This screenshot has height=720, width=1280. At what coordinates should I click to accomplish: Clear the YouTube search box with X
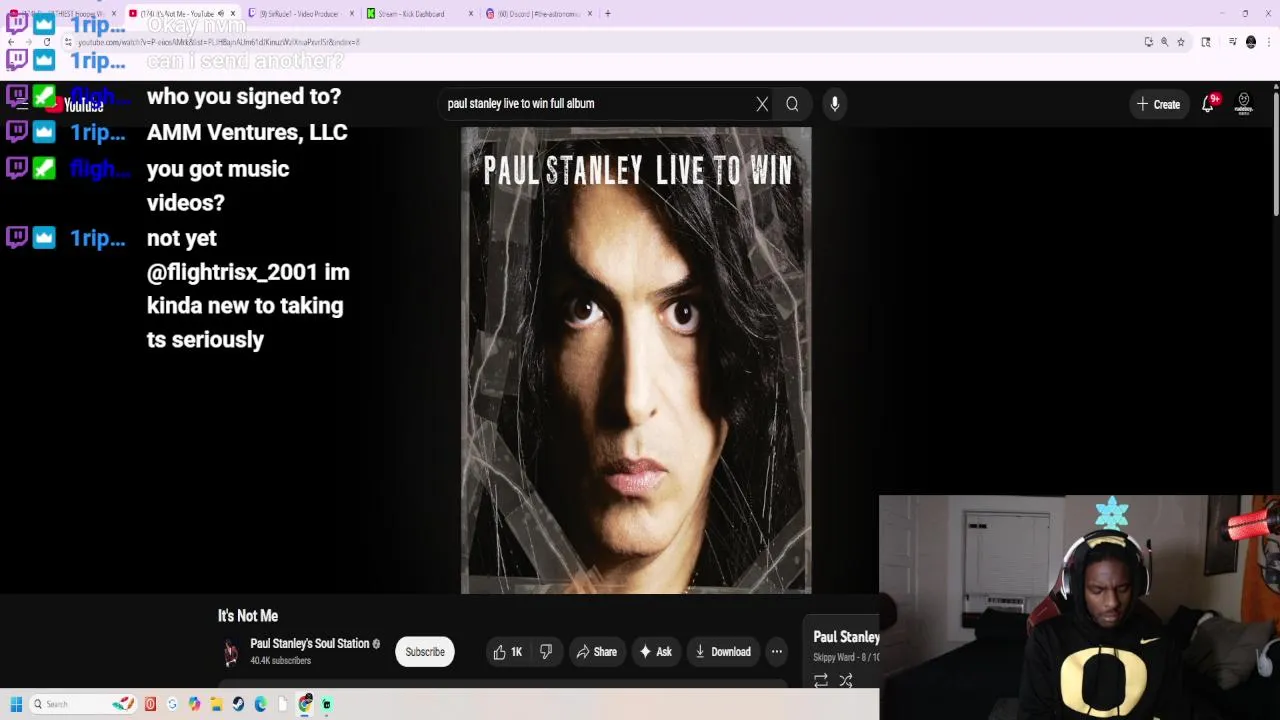[x=762, y=104]
